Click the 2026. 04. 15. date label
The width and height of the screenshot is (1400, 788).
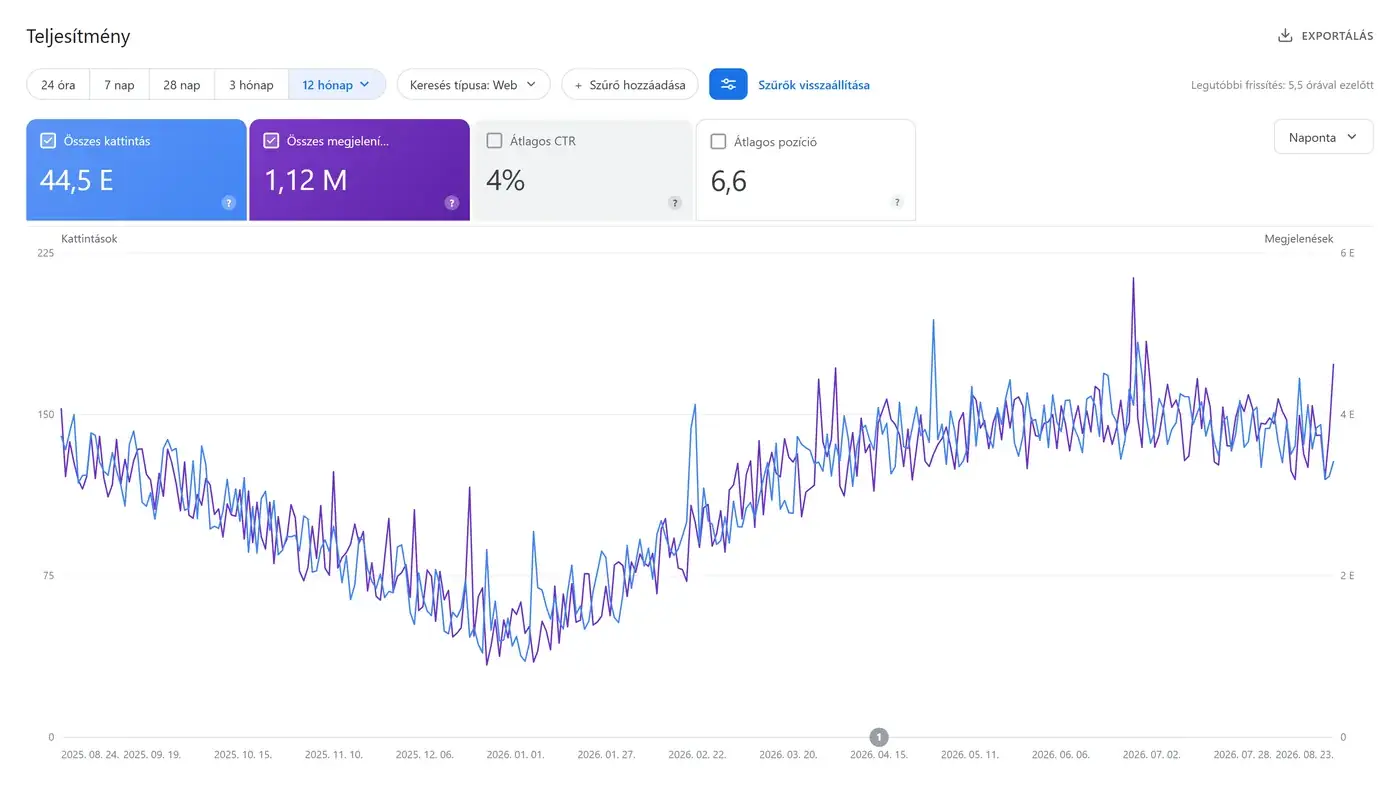coord(879,755)
